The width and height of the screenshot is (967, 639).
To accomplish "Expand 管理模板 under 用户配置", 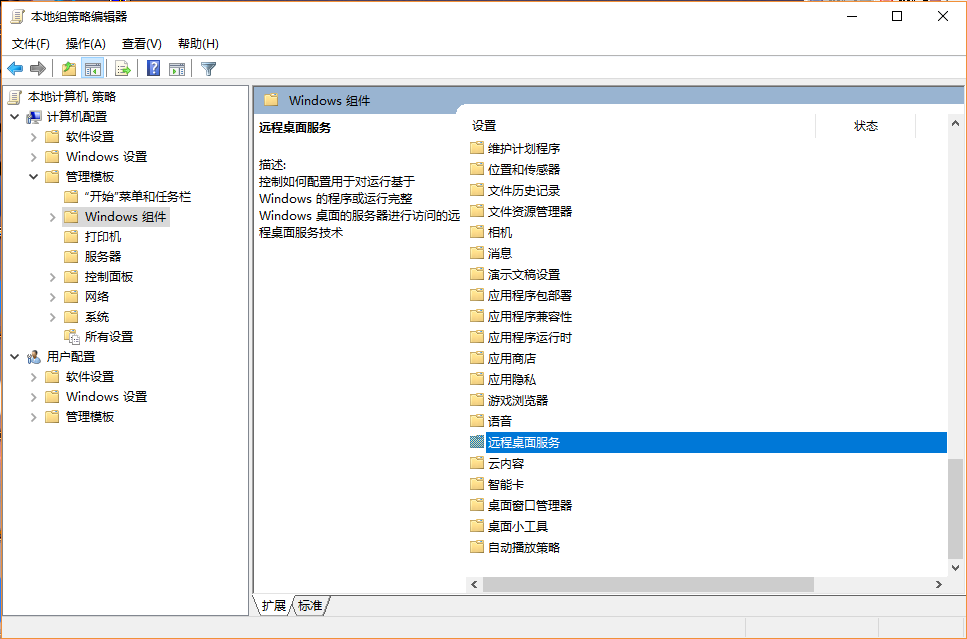I will pos(34,417).
